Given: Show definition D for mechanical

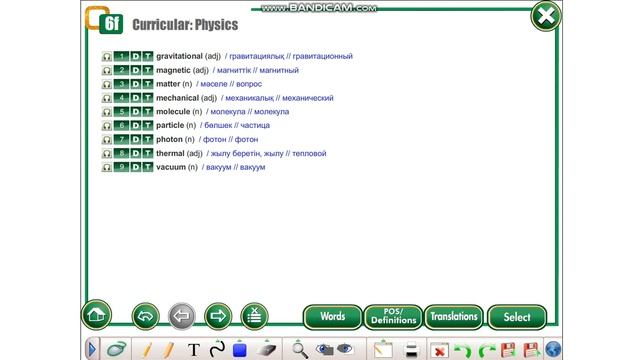Looking at the screenshot, I should point(136,98).
